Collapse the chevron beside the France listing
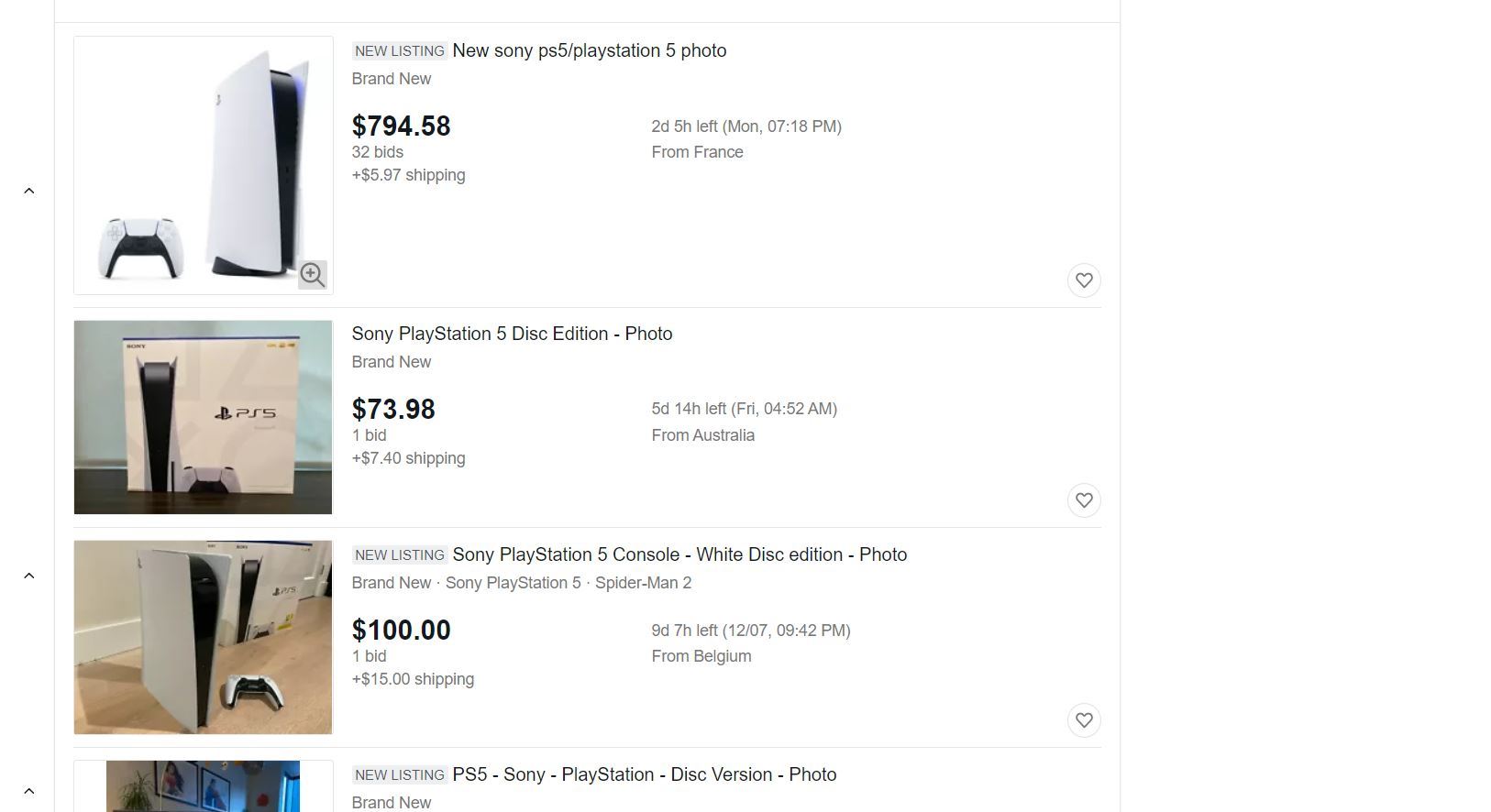The height and width of the screenshot is (812, 1491). click(29, 191)
